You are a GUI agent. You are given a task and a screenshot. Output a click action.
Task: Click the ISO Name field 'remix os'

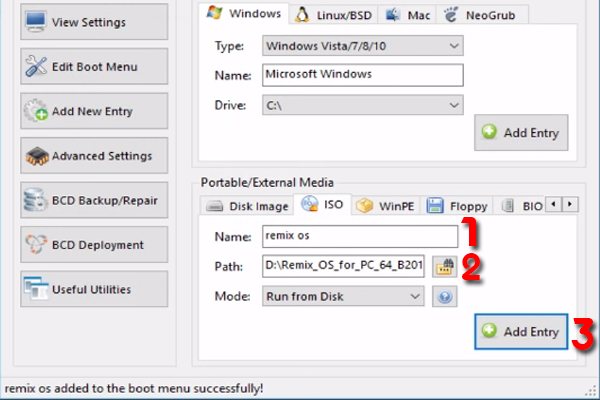click(360, 236)
